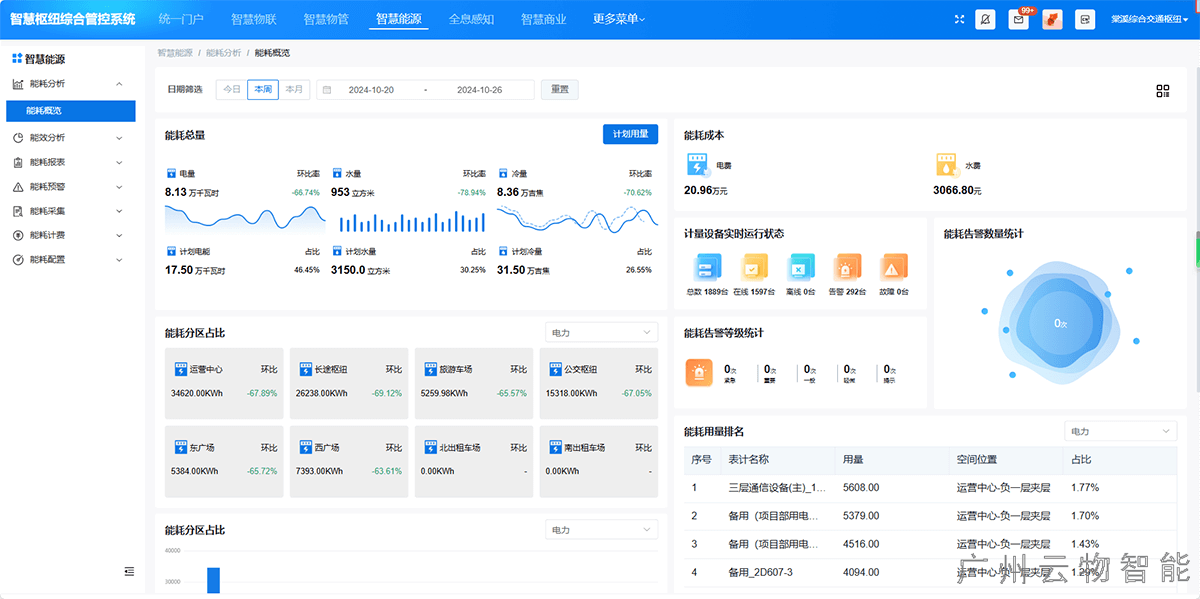Click the muted notification bell icon
This screenshot has width=1200, height=599.
tap(985, 19)
